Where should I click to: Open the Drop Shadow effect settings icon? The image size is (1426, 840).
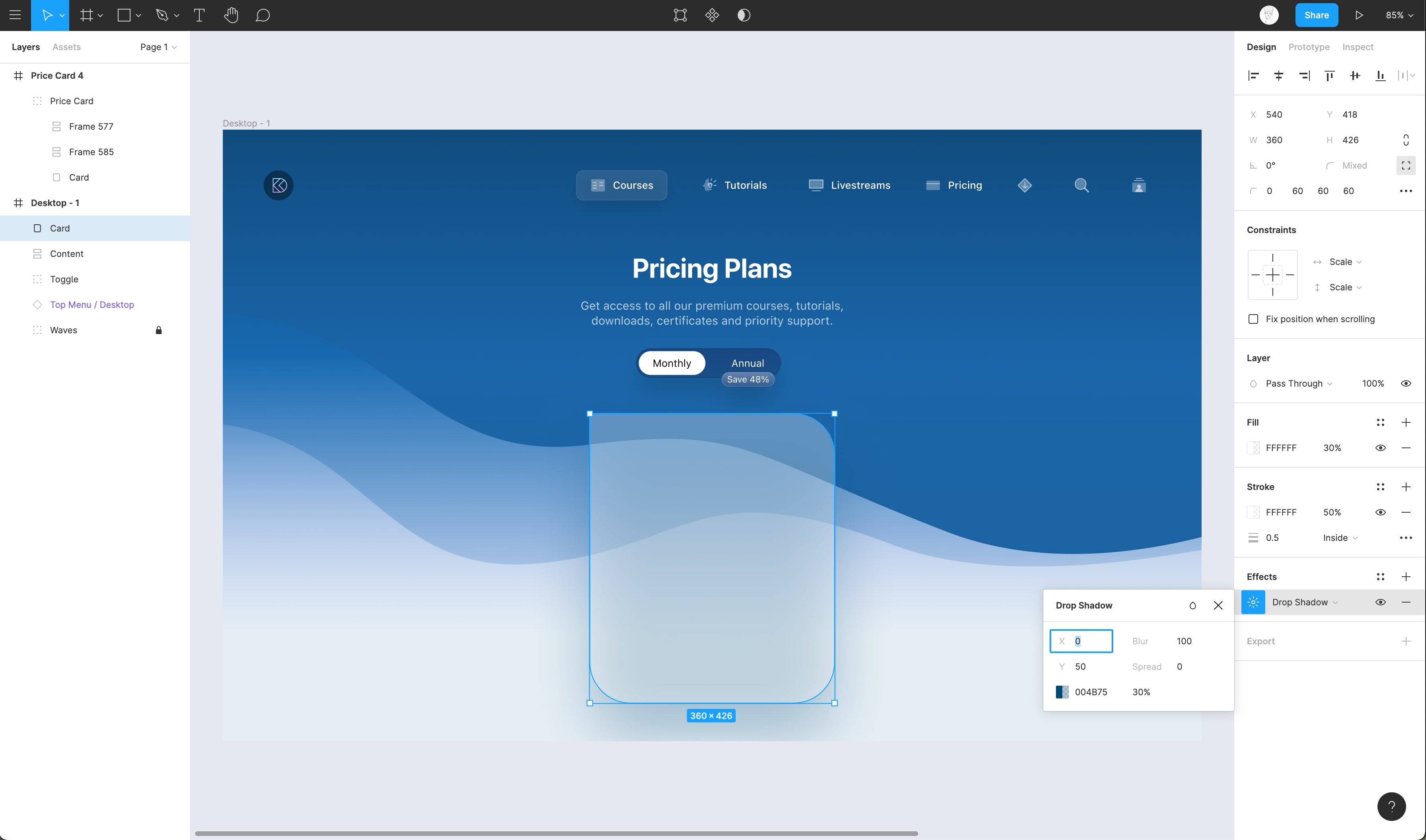pos(1253,602)
